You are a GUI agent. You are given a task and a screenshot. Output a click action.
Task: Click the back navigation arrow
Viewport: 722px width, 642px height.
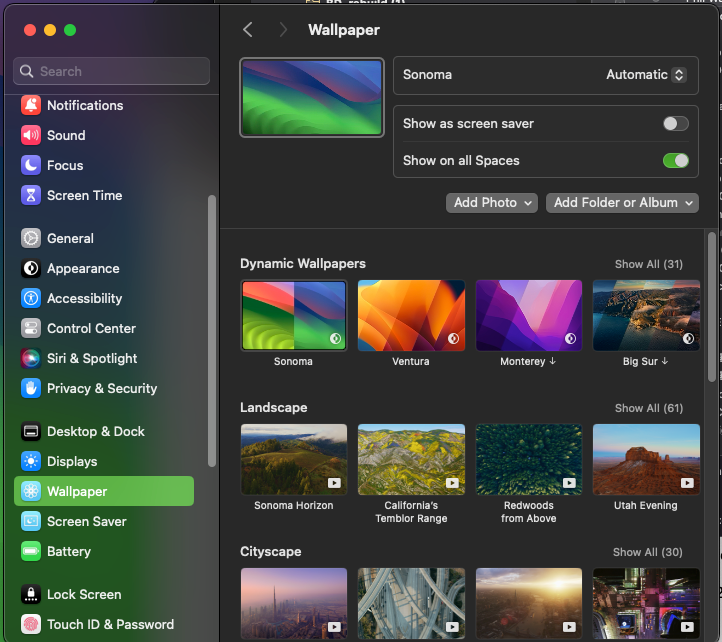coord(248,30)
